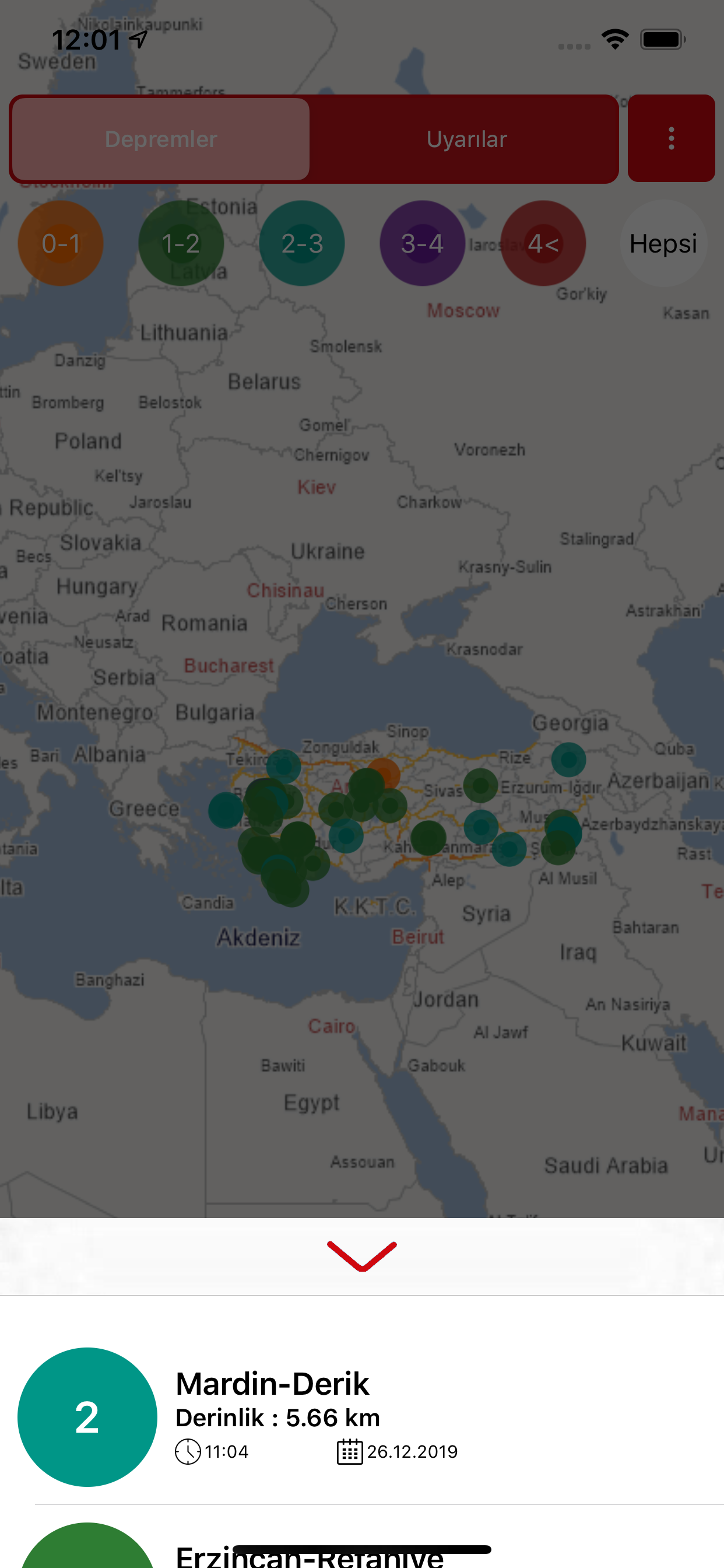Screen dimensions: 724x1568
Task: Tap the teal marker near Tekirdağ
Action: pyautogui.click(x=283, y=766)
